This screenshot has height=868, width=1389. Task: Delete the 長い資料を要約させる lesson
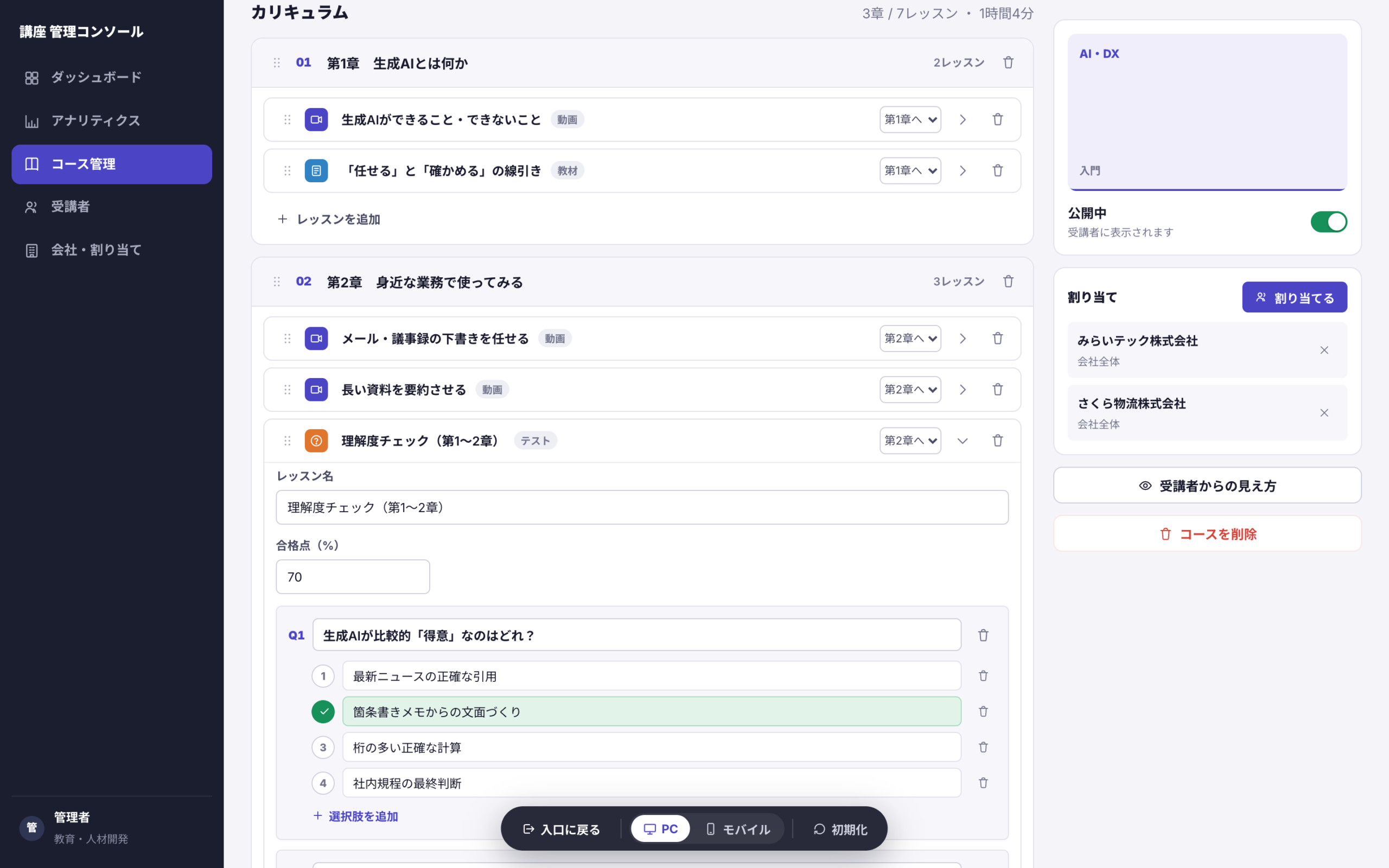[998, 389]
